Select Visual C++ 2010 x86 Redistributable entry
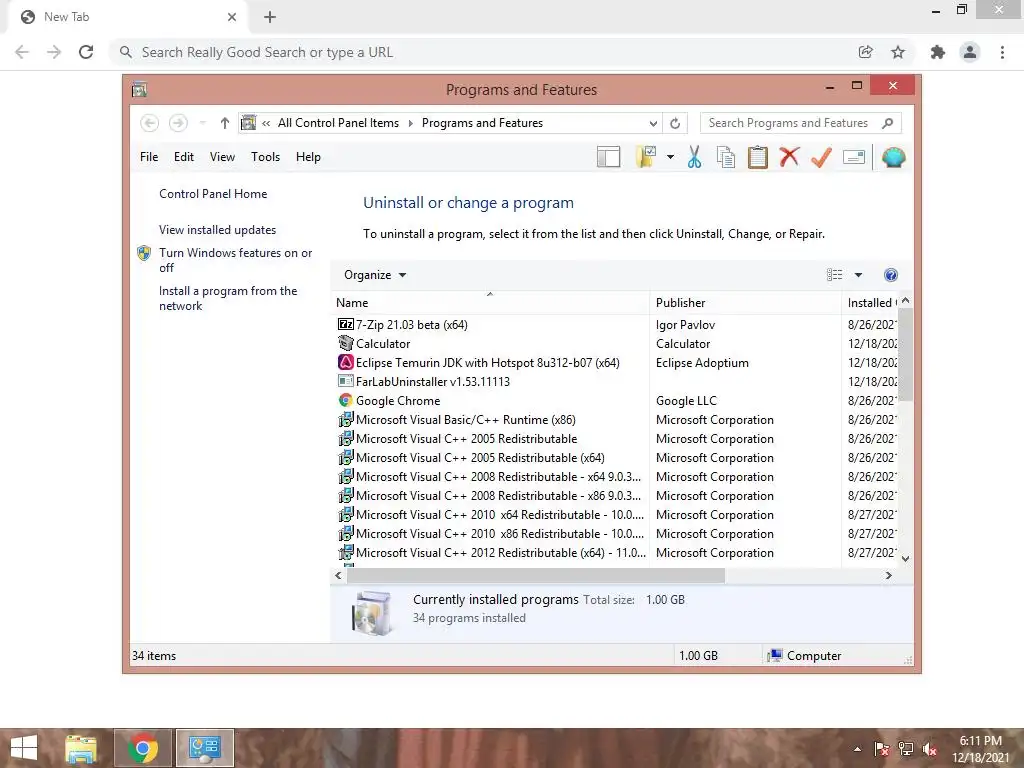The image size is (1024, 768). coord(500,534)
